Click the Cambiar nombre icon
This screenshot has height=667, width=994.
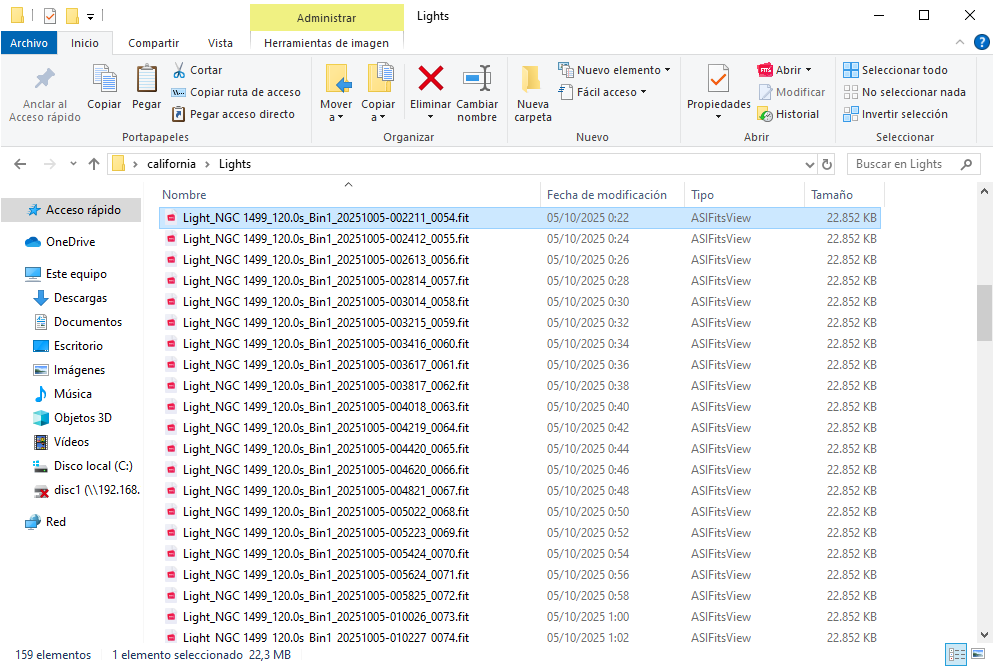pos(477,79)
